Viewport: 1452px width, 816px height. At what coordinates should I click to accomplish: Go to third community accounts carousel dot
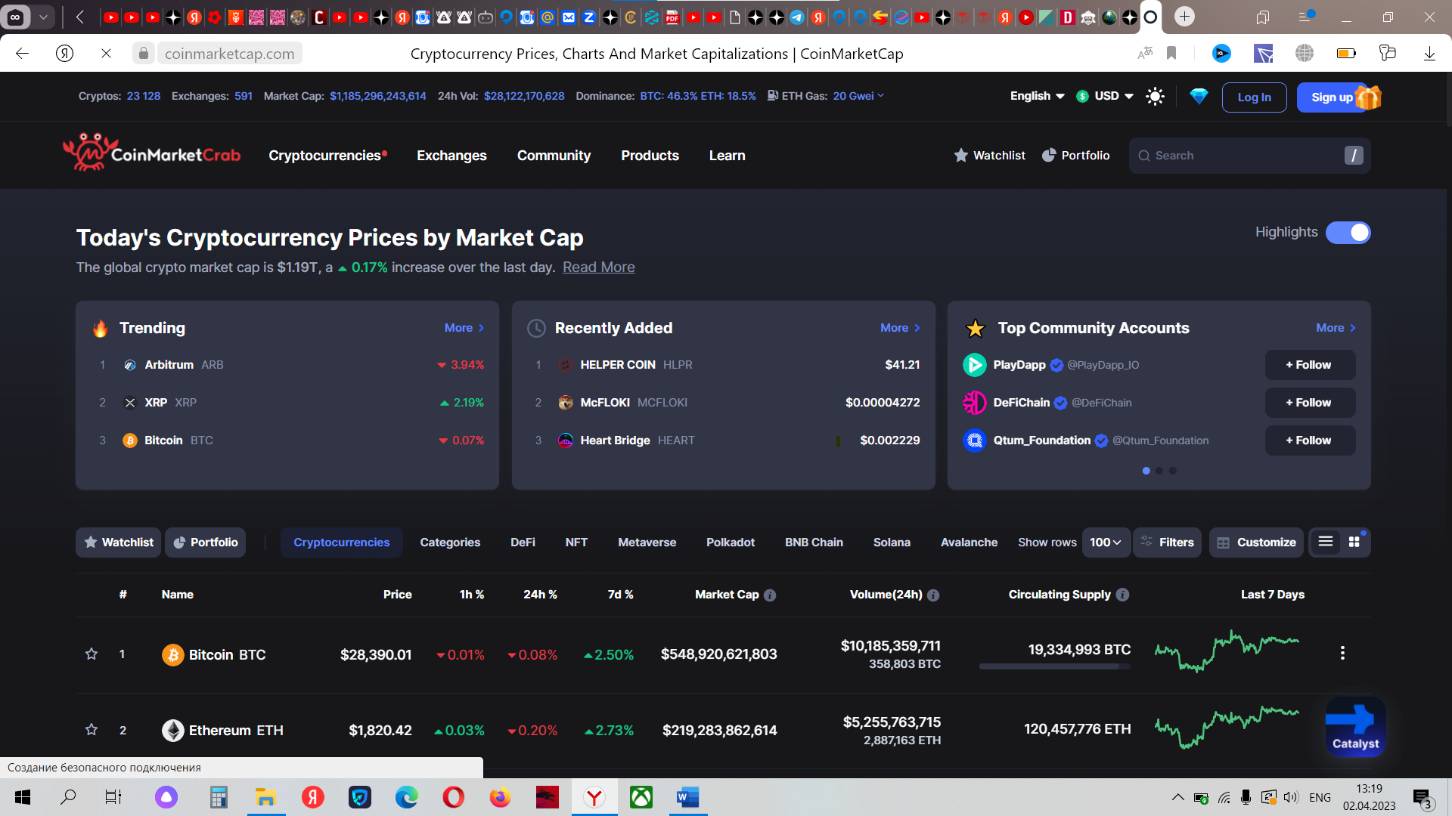(1172, 470)
